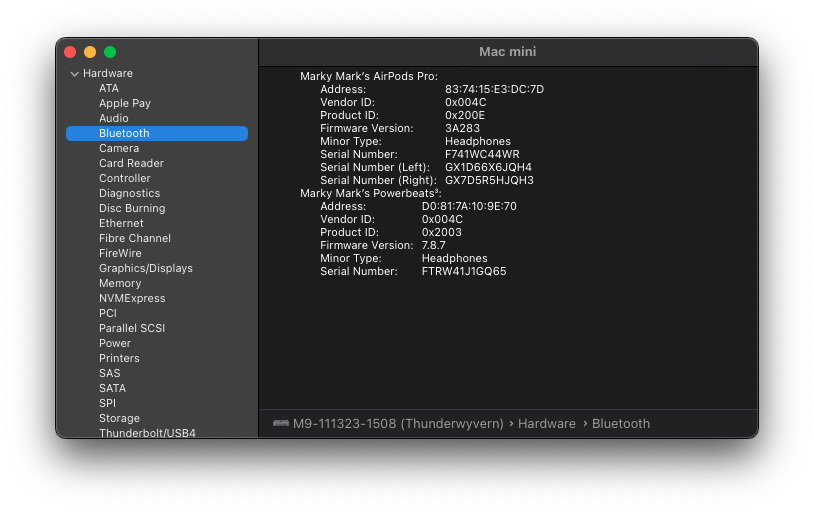Viewport: 814px width, 512px height.
Task: Select the Marky Mark's Powerbeats³ heading
Action: [x=370, y=193]
